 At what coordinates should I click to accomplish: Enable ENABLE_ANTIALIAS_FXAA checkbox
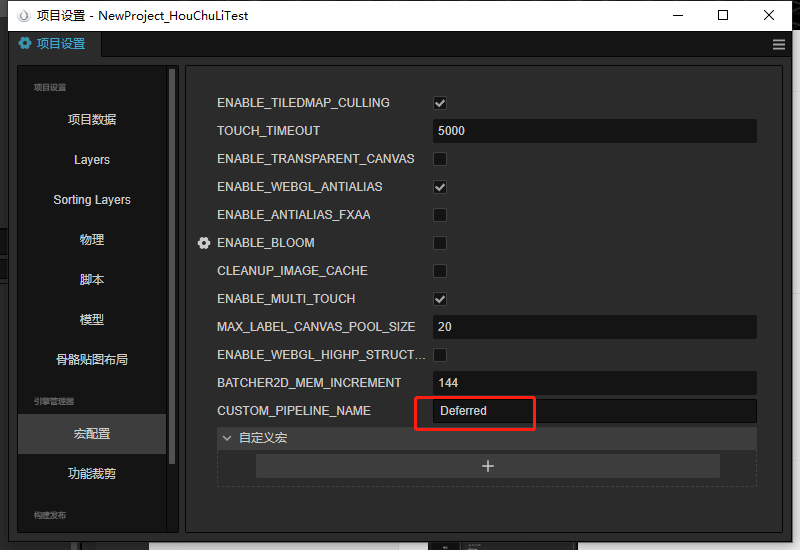[x=440, y=215]
